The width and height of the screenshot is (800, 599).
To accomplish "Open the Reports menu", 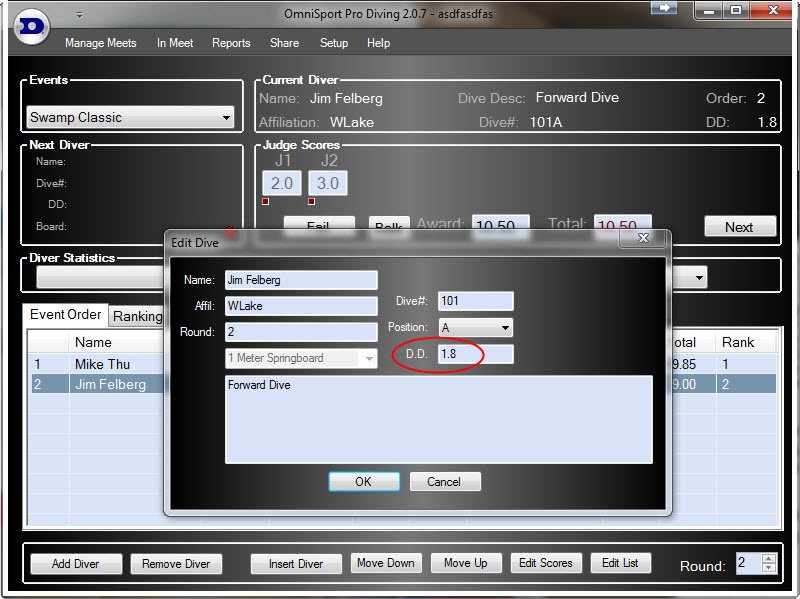I will click(231, 43).
